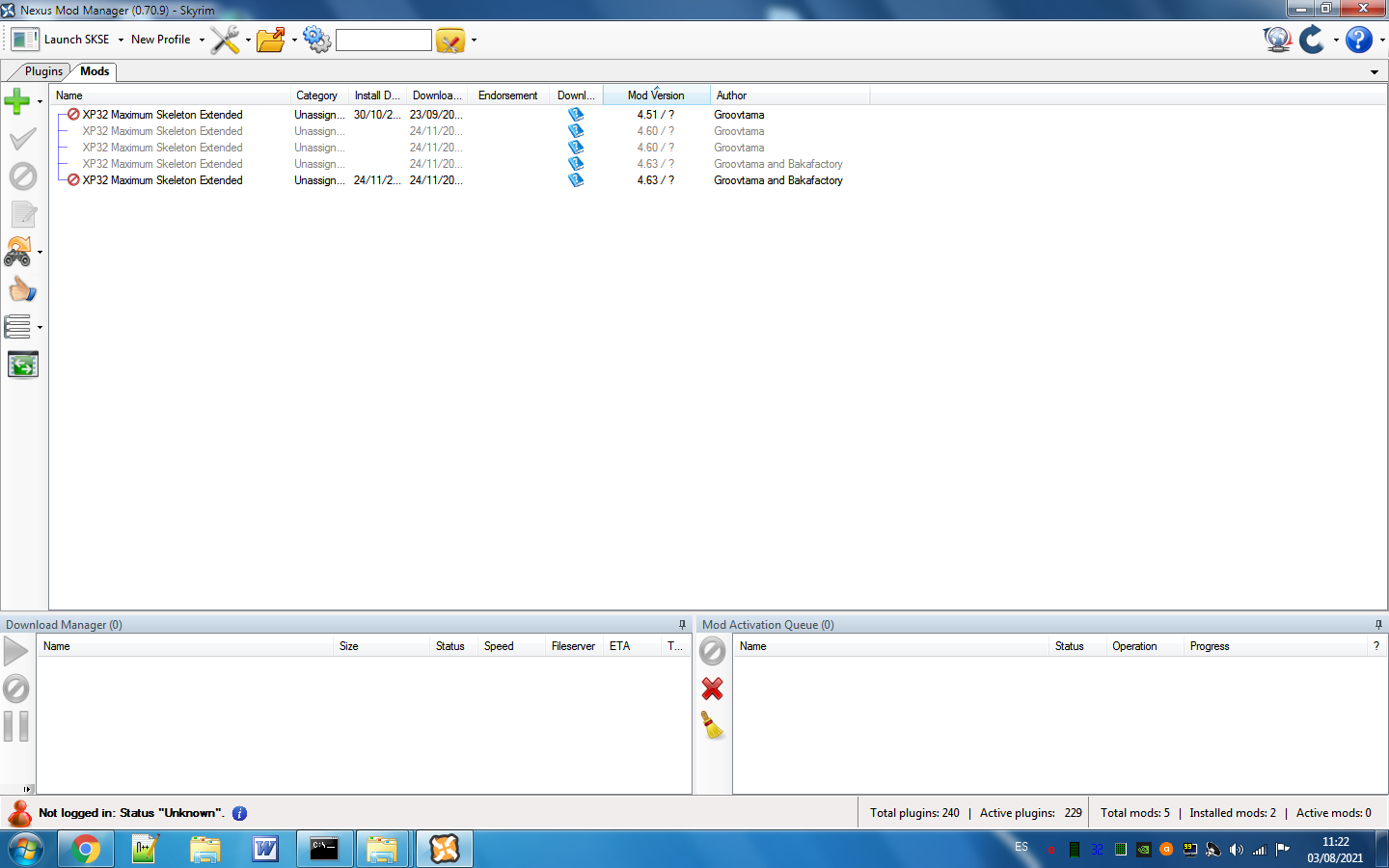The height and width of the screenshot is (868, 1389).
Task: Click the checkmark Activate Mod icon
Action: (22, 139)
